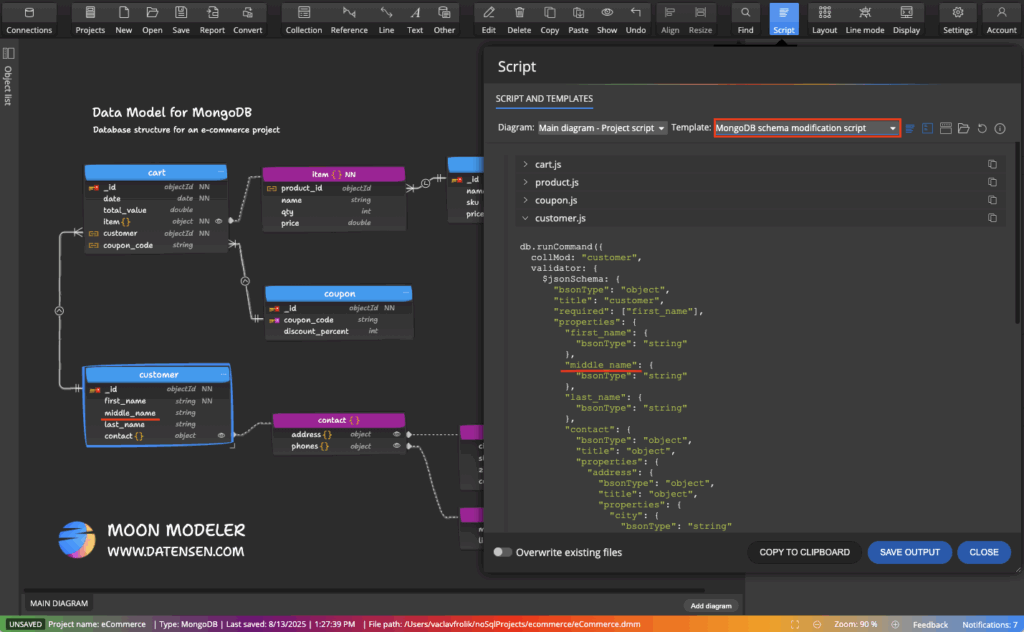Open Notifications in status bar
This screenshot has height=632, width=1024.
[989, 625]
